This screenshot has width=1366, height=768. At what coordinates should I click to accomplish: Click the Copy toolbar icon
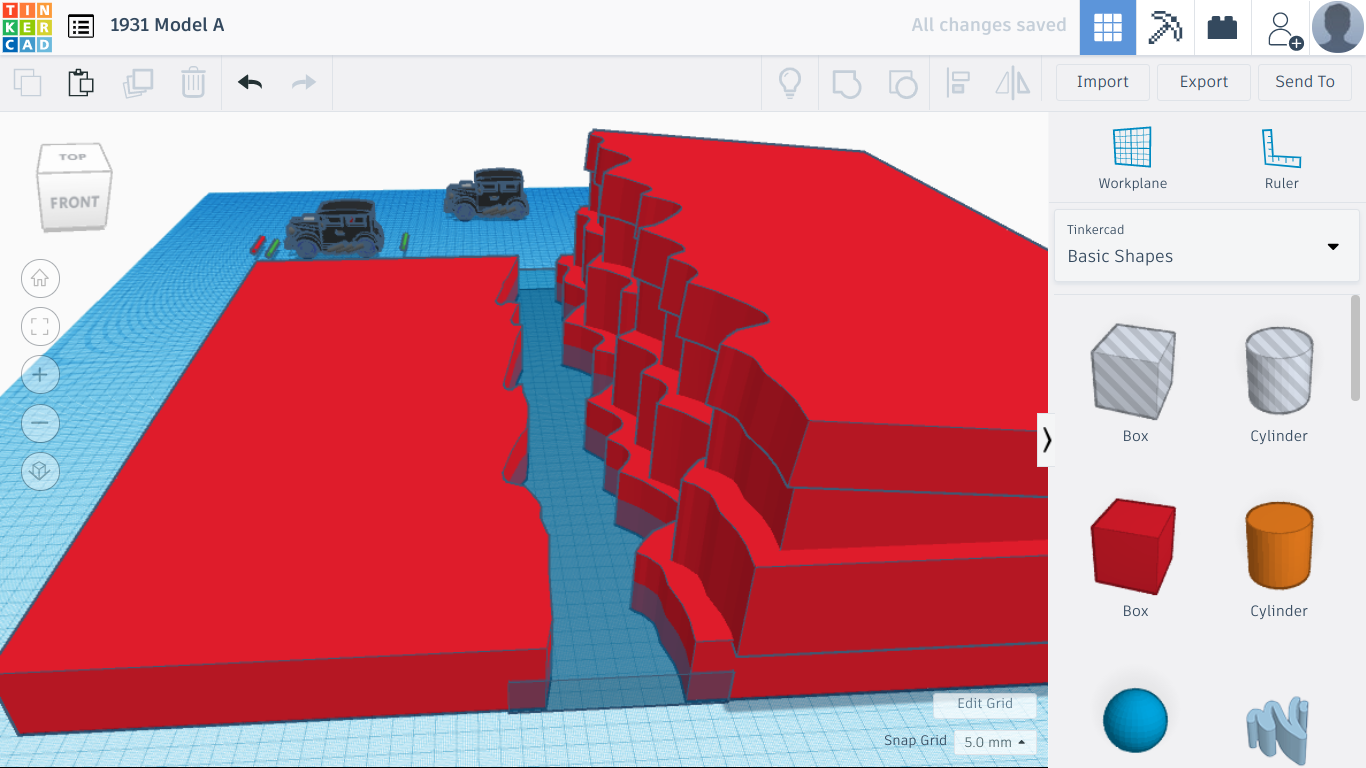click(27, 82)
